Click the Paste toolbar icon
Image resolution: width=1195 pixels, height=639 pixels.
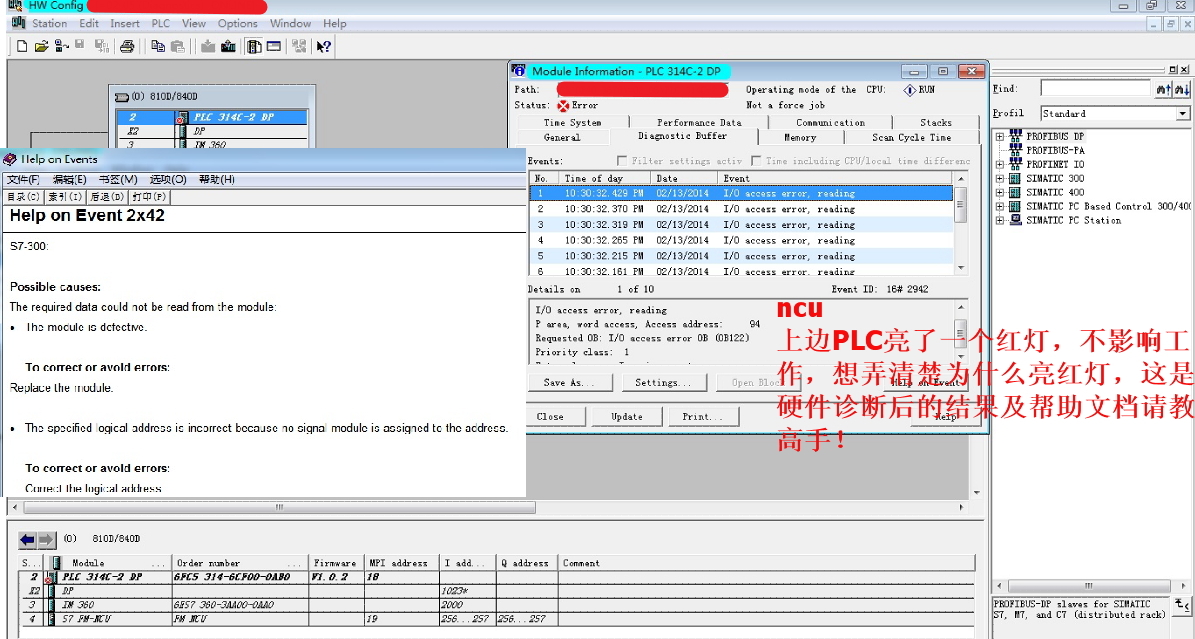(x=178, y=47)
